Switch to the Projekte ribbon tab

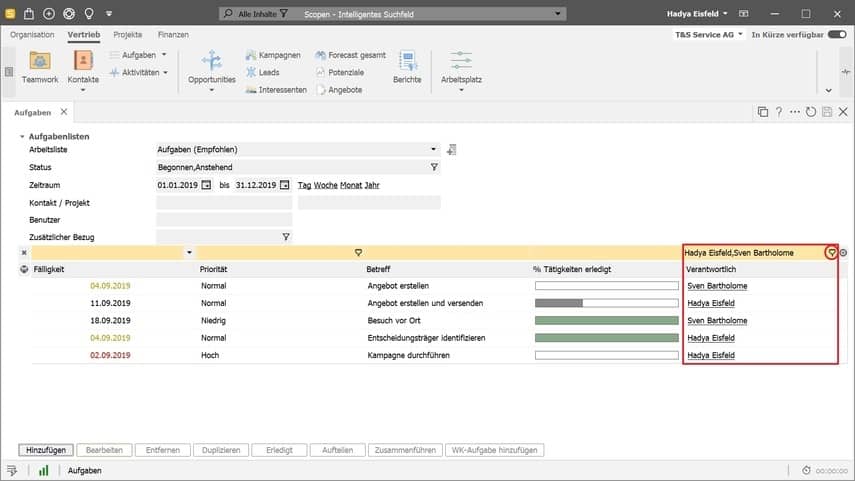tap(127, 34)
